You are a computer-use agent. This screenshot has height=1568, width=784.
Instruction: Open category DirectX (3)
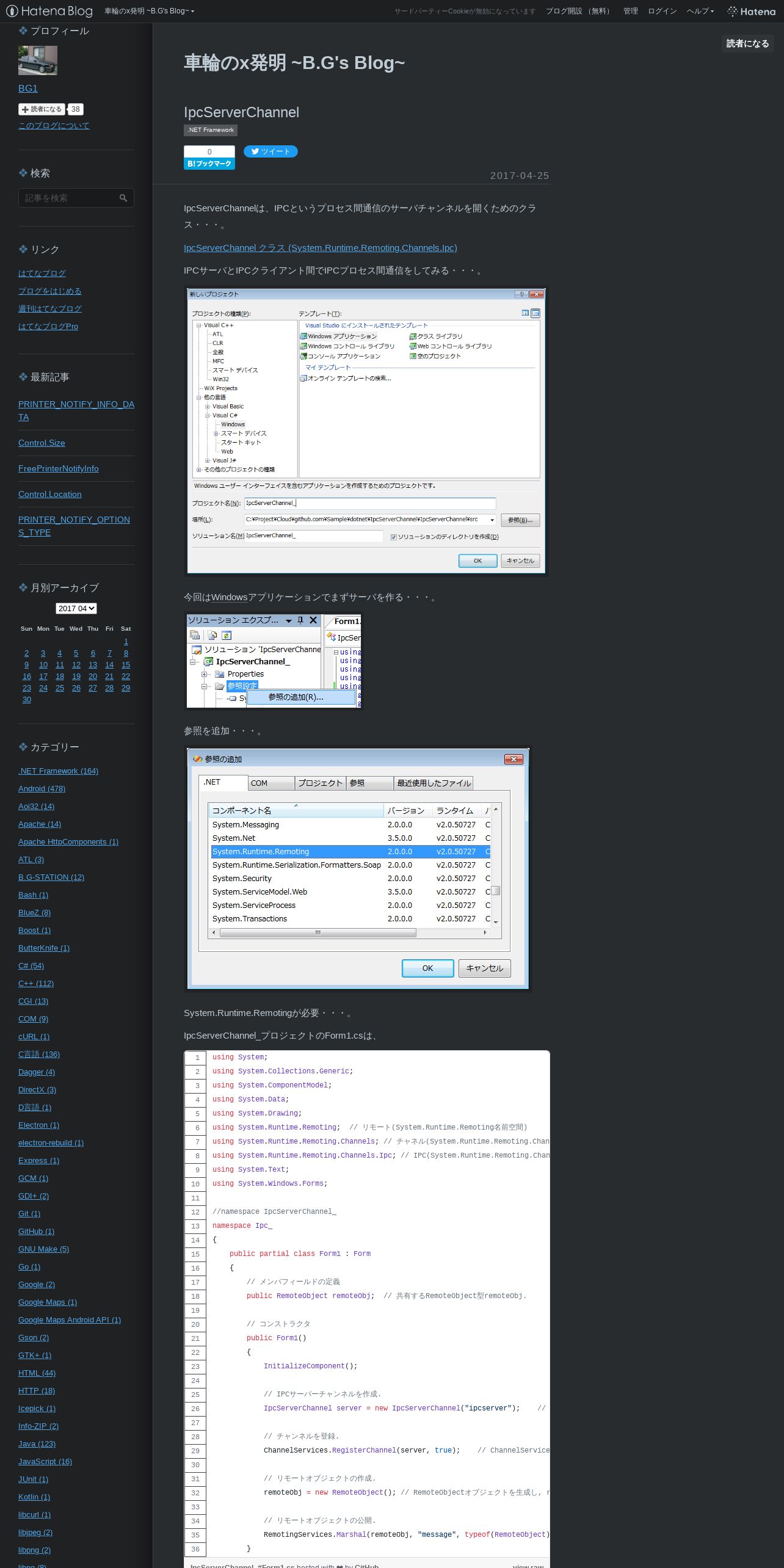pos(37,1089)
